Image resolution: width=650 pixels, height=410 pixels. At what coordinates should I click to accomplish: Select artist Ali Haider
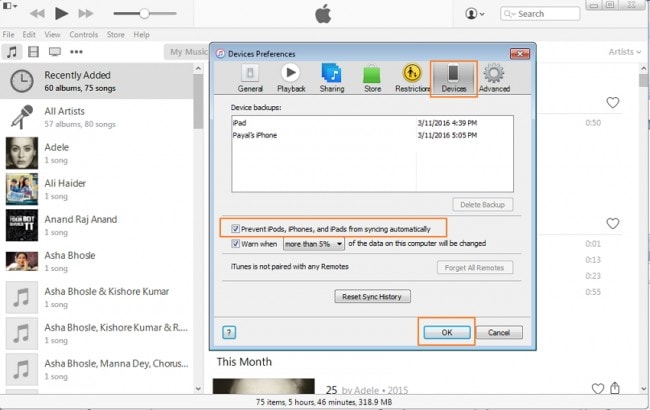tap(97, 189)
